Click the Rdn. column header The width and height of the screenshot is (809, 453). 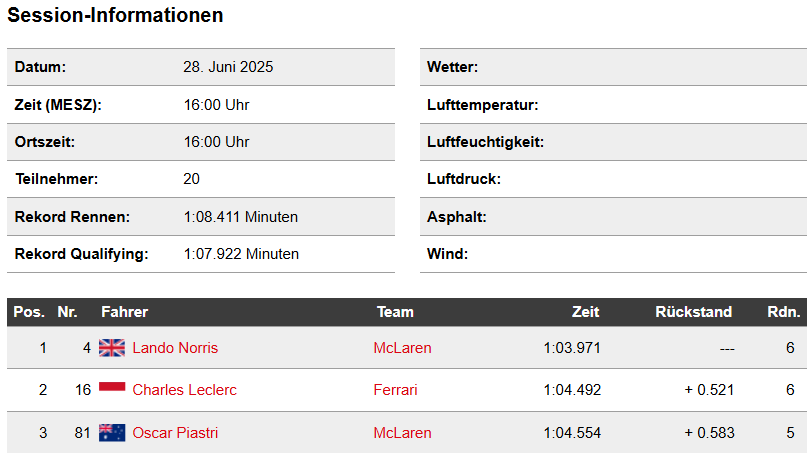784,312
